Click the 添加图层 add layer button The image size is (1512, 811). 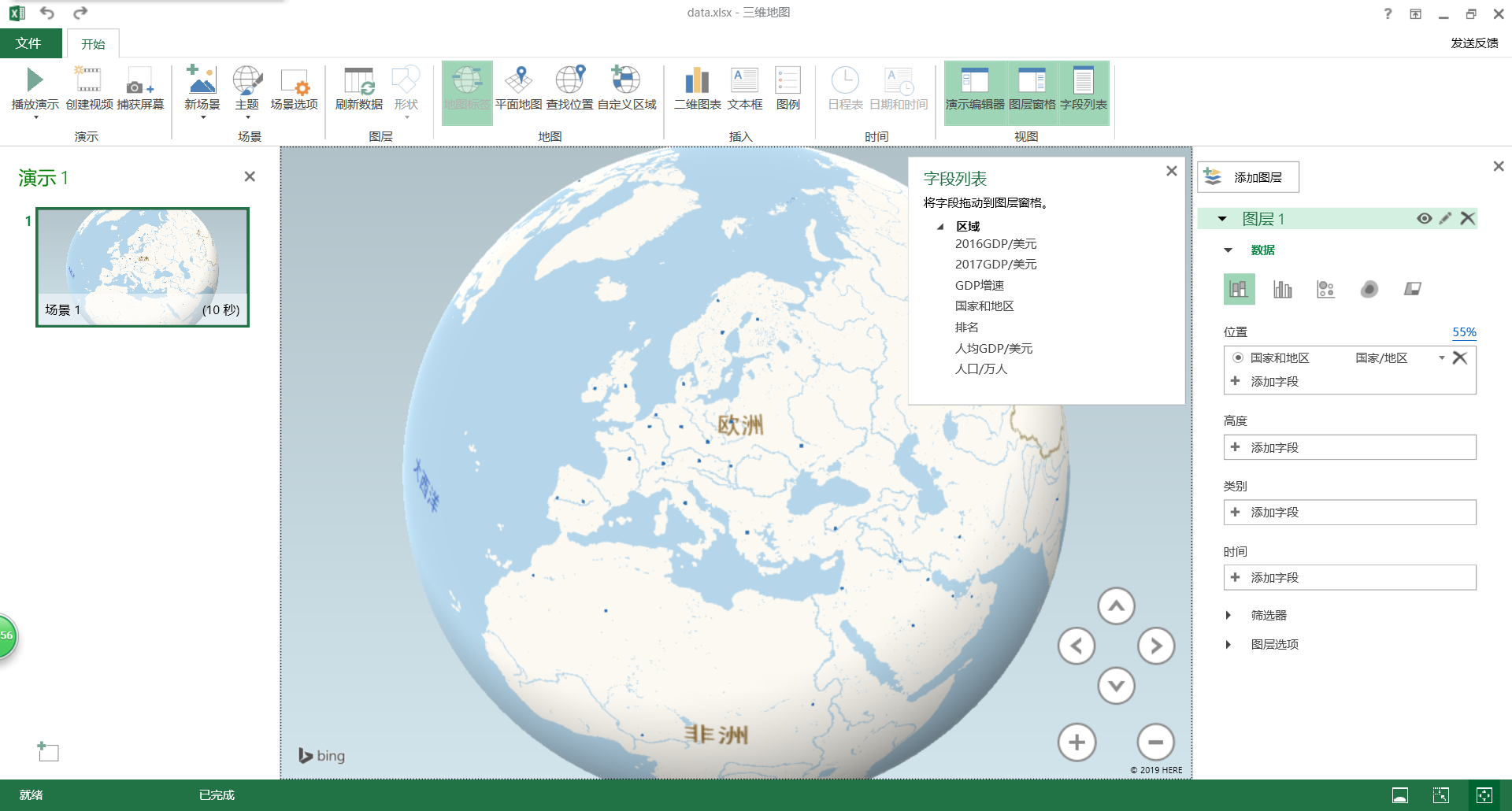coord(1247,177)
